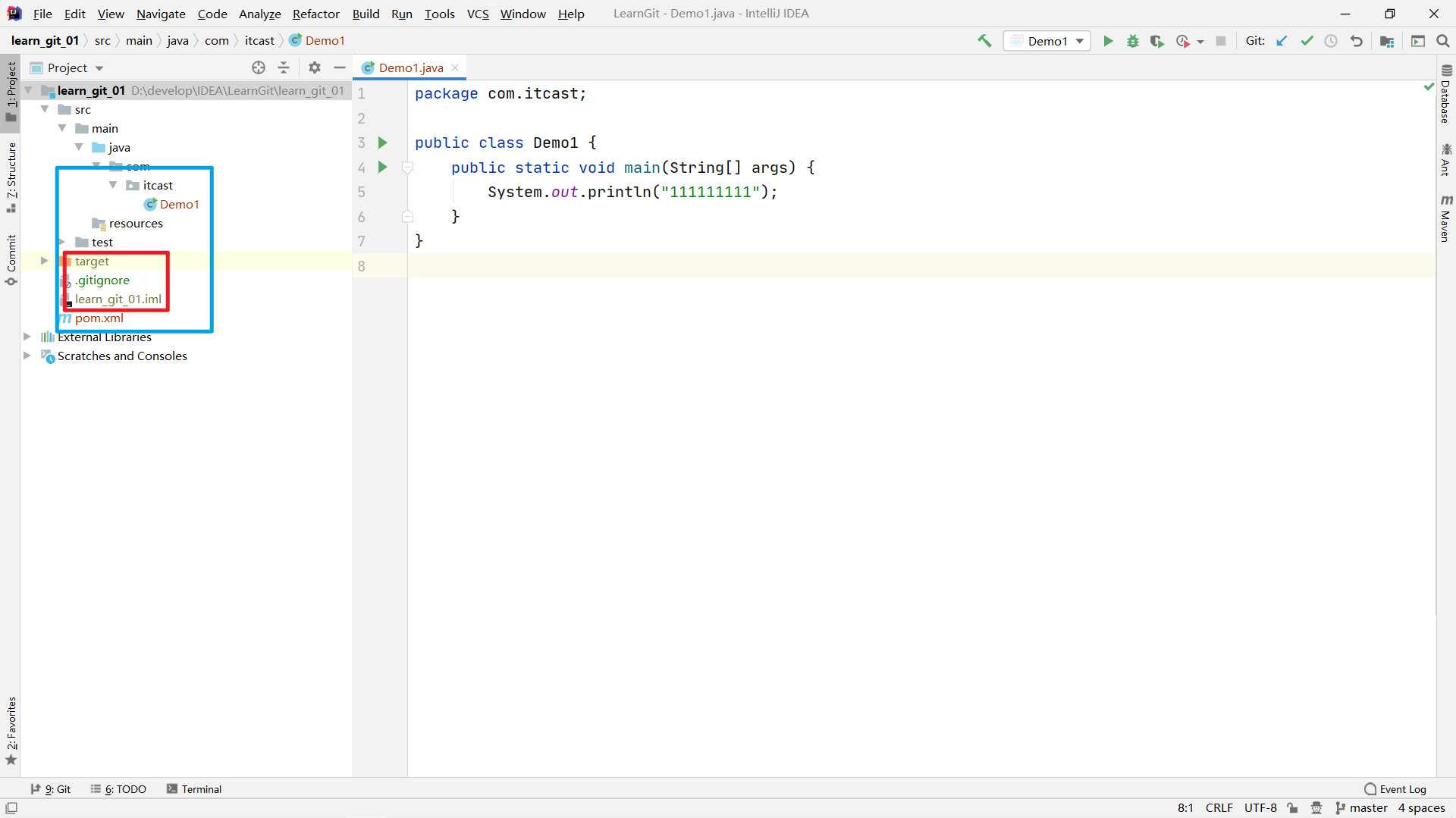This screenshot has width=1456, height=818.
Task: Collapse the learn_git_01 root node
Action: (28, 90)
